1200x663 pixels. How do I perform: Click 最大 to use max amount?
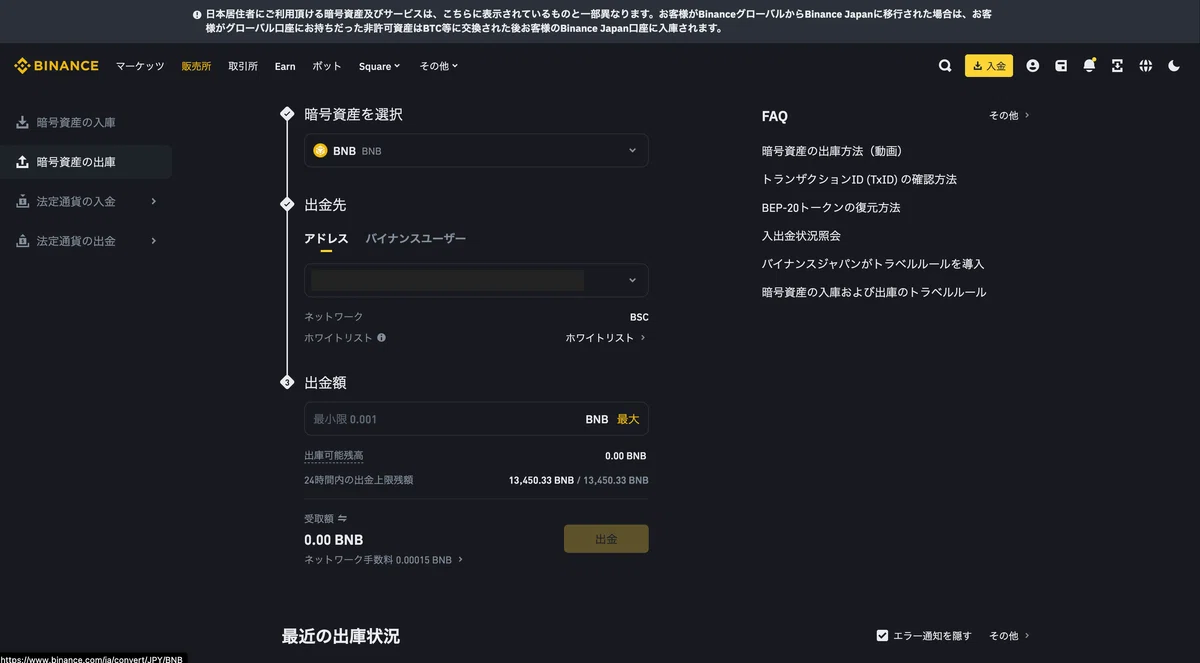[628, 419]
